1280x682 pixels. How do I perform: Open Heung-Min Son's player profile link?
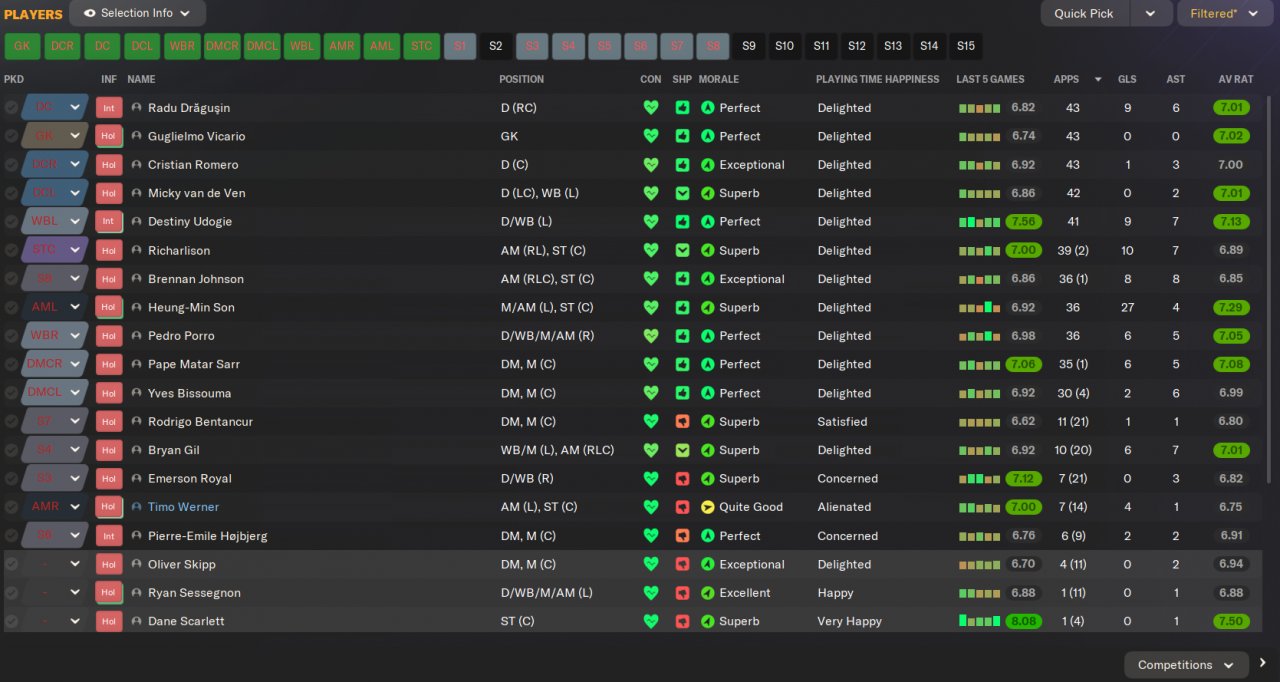191,308
